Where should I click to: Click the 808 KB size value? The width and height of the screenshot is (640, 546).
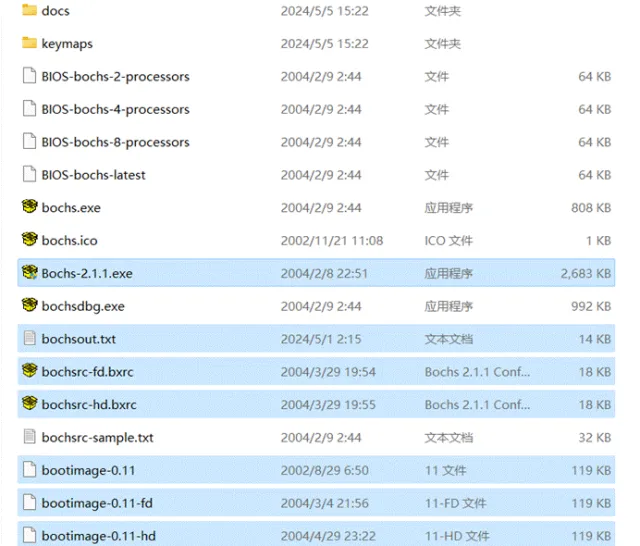click(591, 208)
